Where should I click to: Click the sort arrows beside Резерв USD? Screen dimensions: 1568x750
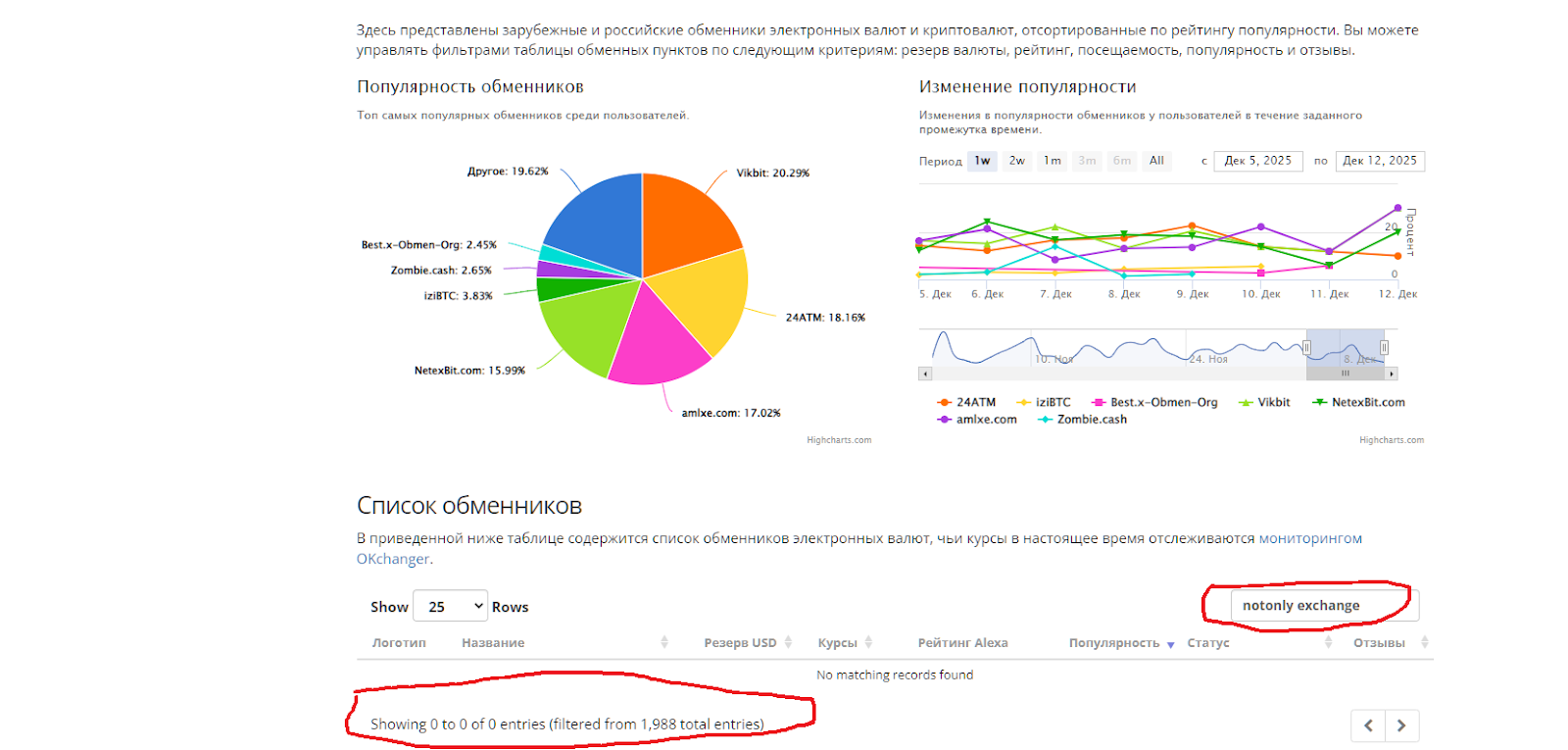tap(788, 643)
